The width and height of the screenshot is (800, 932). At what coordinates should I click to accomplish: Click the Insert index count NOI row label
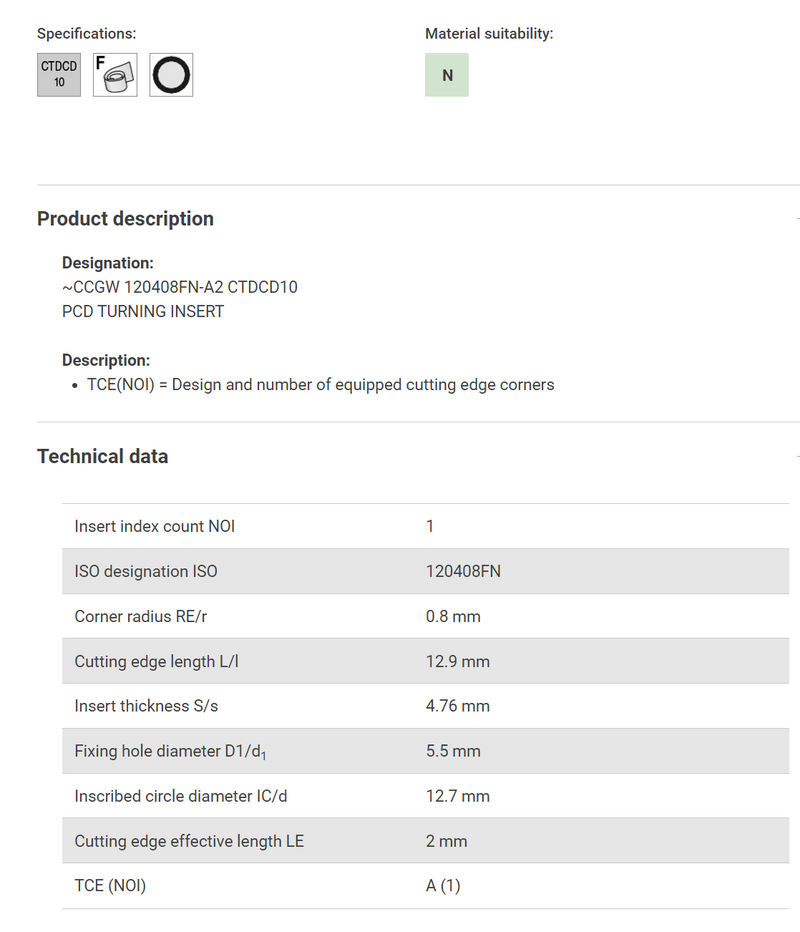[x=155, y=526]
